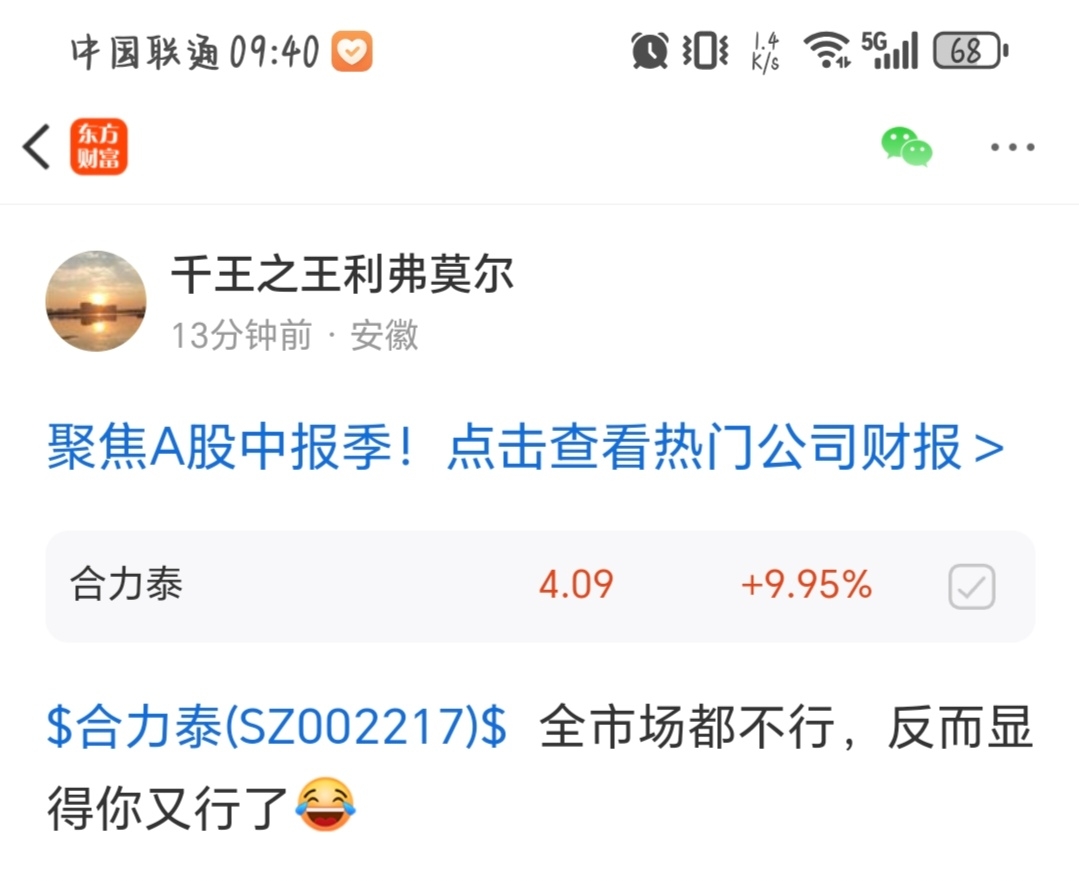The height and width of the screenshot is (881, 1079).
Task: Open user profile 千王之王利弗莫尔
Action: click(342, 274)
